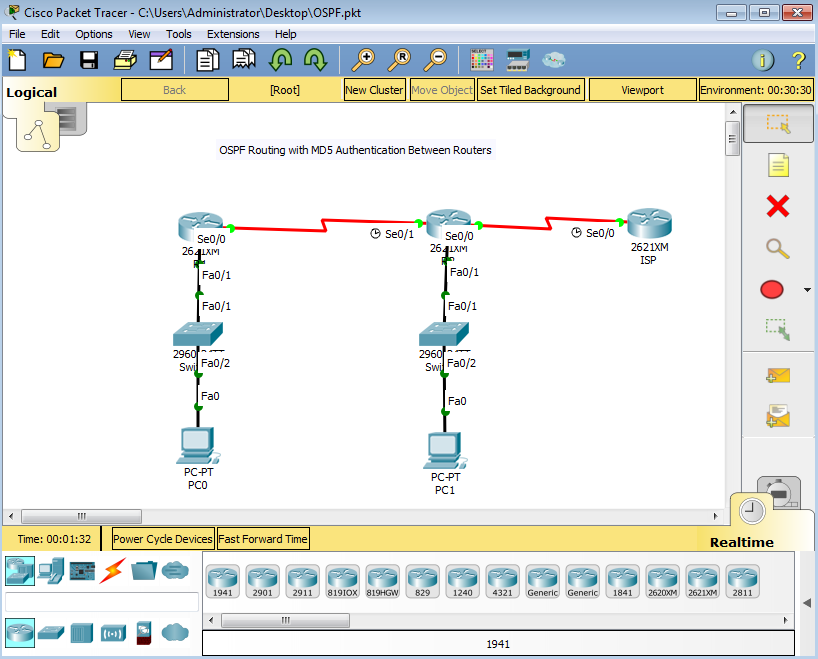818x659 pixels.
Task: Switch to the End Devices category
Action: 51,570
